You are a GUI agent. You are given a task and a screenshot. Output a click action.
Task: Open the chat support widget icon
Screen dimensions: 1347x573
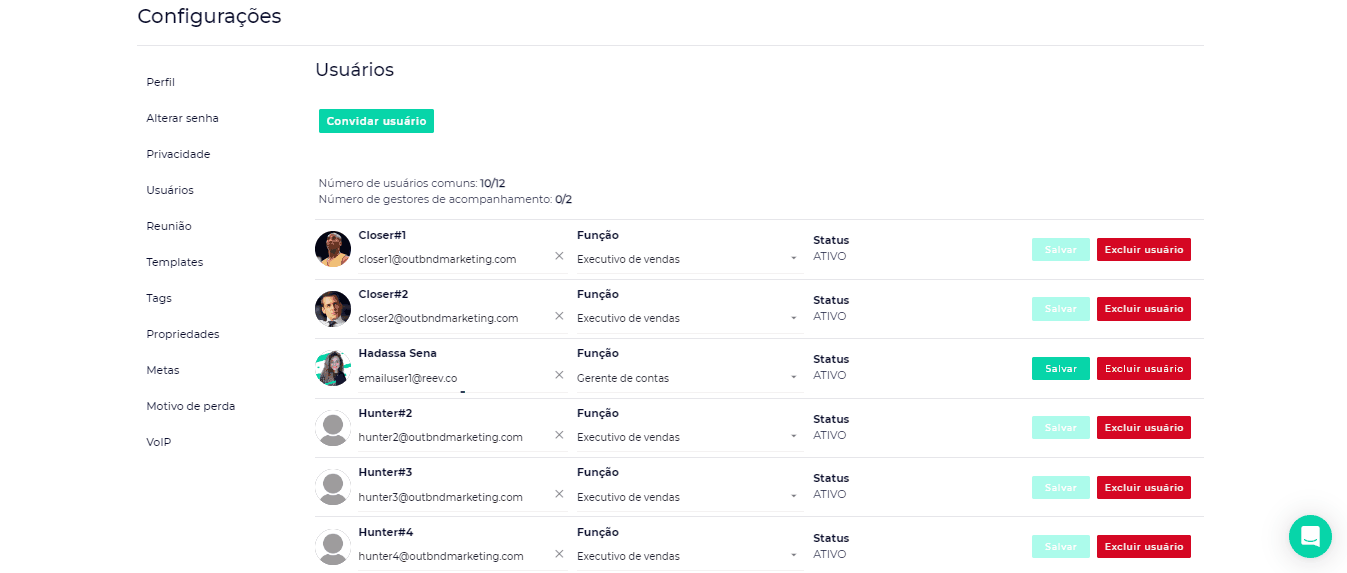1310,536
